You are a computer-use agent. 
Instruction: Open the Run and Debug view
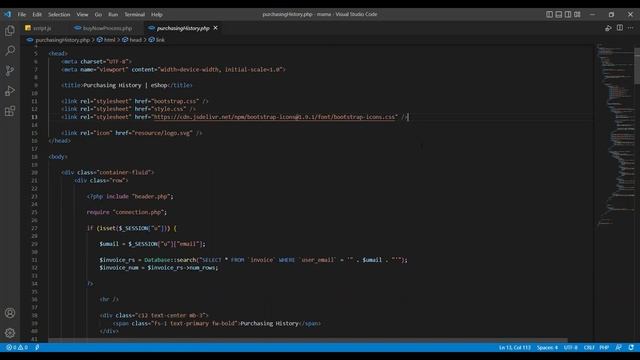coord(10,91)
